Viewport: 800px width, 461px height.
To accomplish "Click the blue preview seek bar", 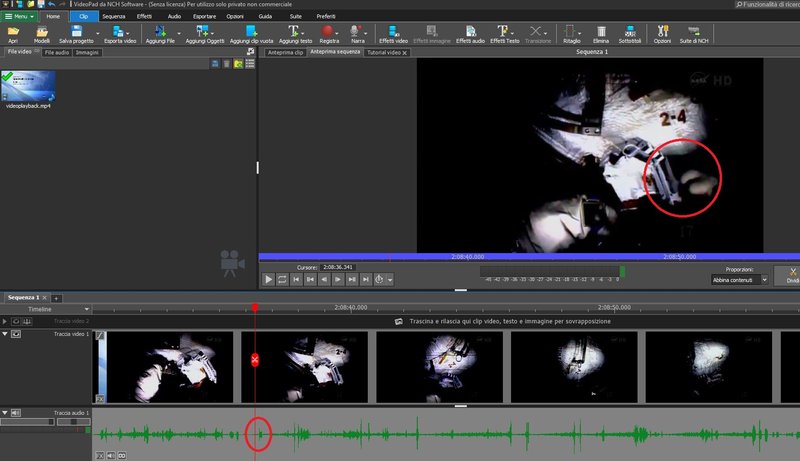I will tap(529, 257).
